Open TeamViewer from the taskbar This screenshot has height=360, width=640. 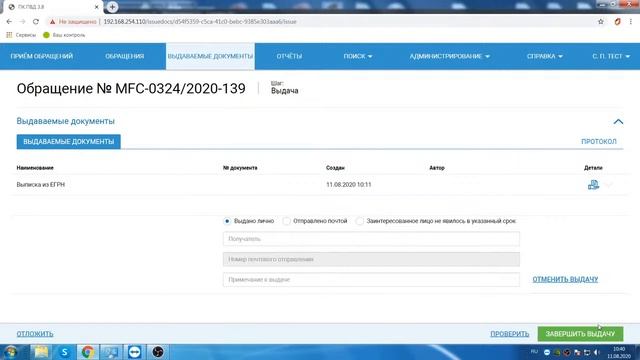click(134, 352)
